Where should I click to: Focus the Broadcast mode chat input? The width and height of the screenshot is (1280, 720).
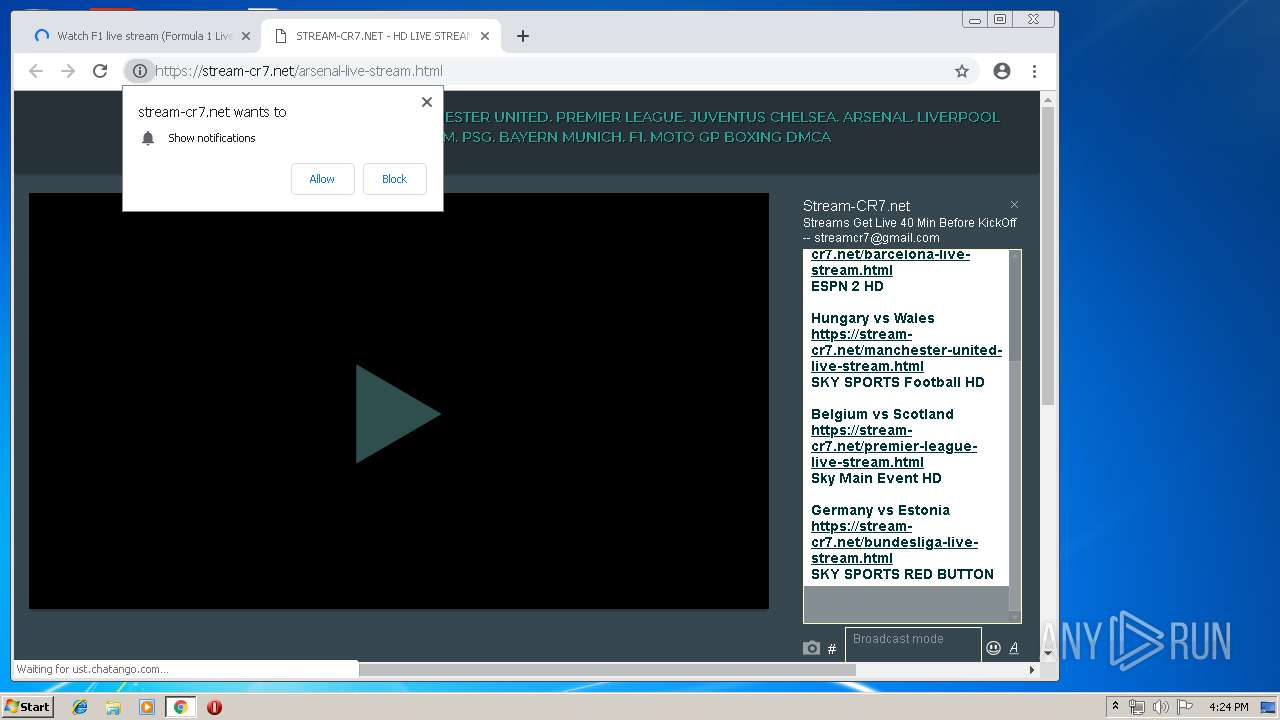(913, 644)
